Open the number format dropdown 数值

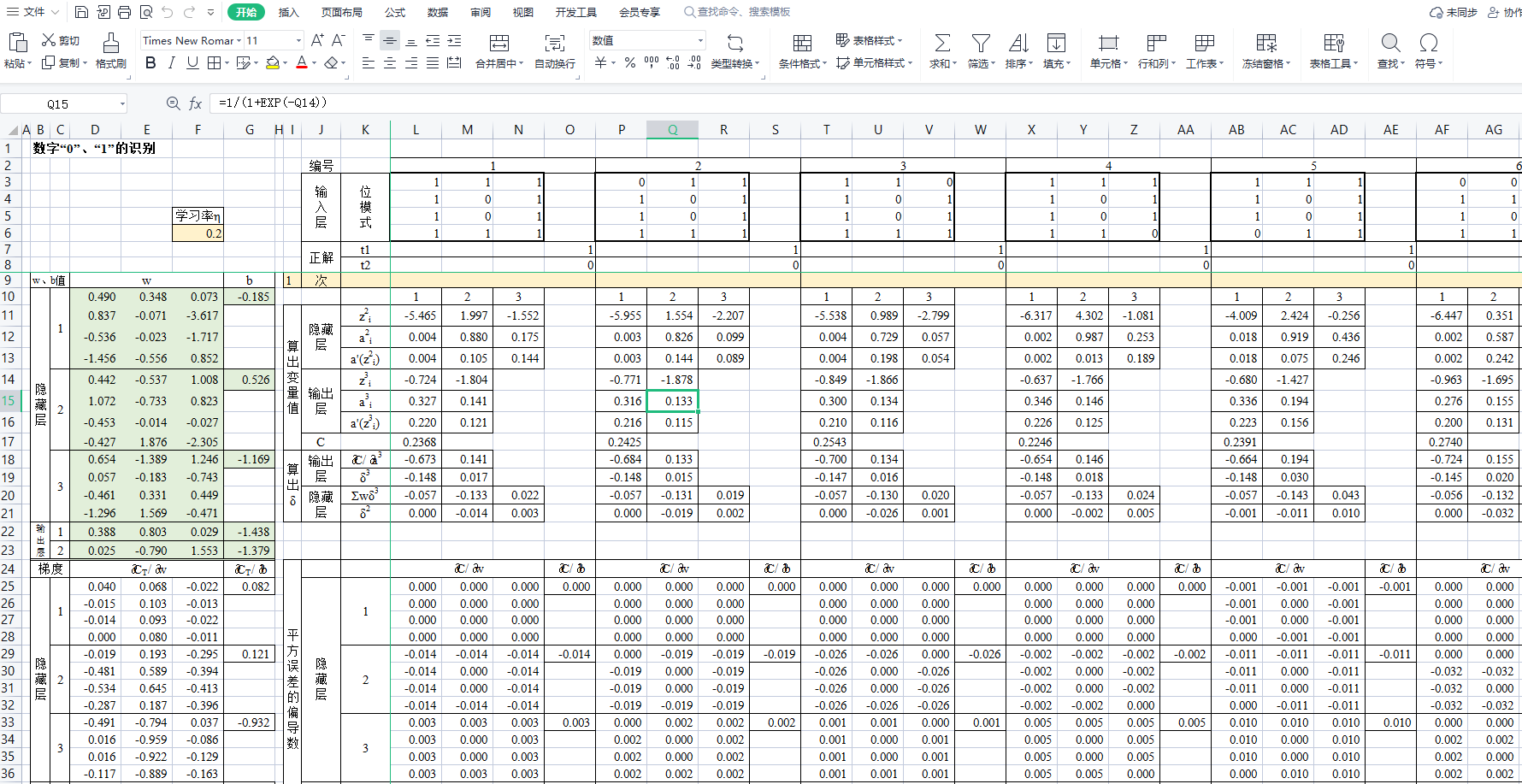700,40
